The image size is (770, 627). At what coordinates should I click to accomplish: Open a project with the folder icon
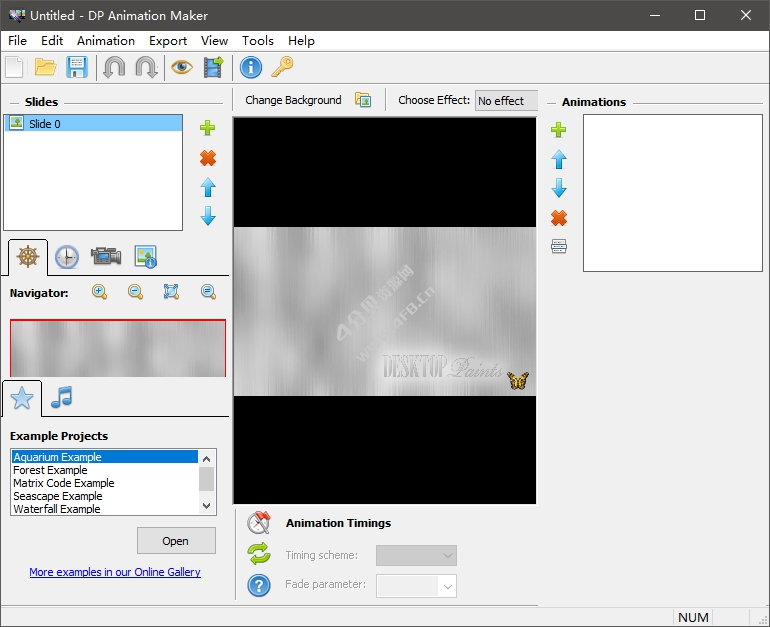tap(45, 67)
